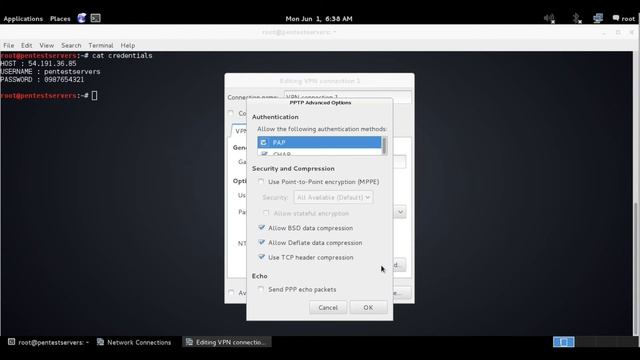
Task: Enable Use Point-to-Point encryption (MPPE)
Action: pos(261,182)
